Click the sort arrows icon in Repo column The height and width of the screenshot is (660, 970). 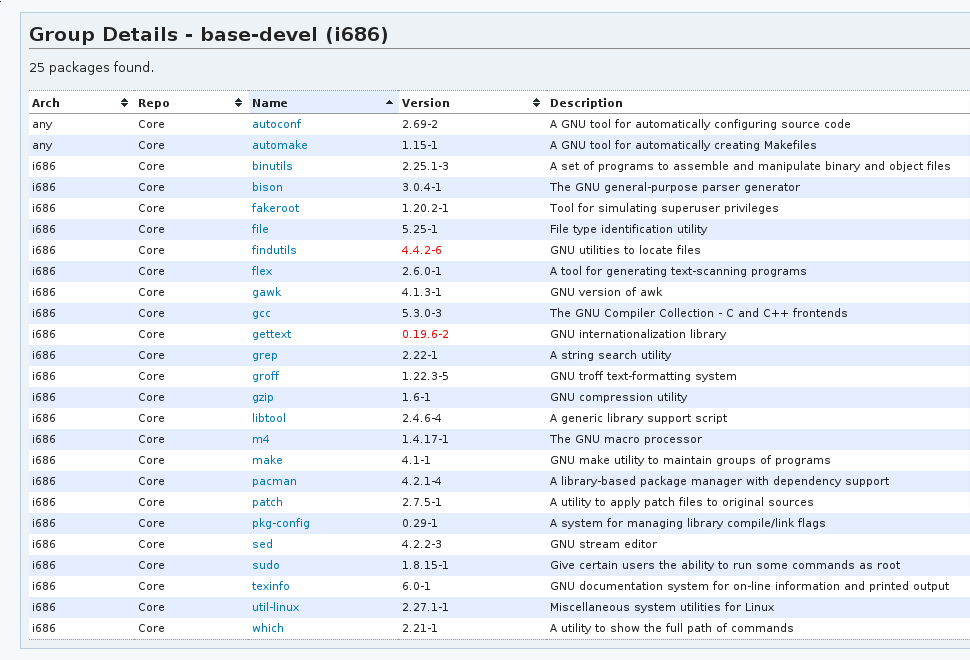click(x=238, y=103)
